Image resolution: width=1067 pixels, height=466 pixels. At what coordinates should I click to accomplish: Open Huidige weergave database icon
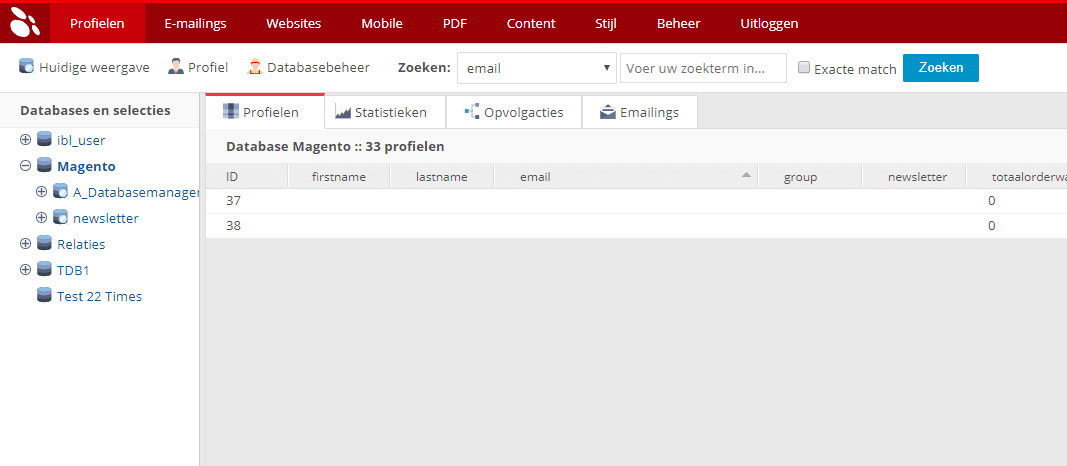coord(27,67)
